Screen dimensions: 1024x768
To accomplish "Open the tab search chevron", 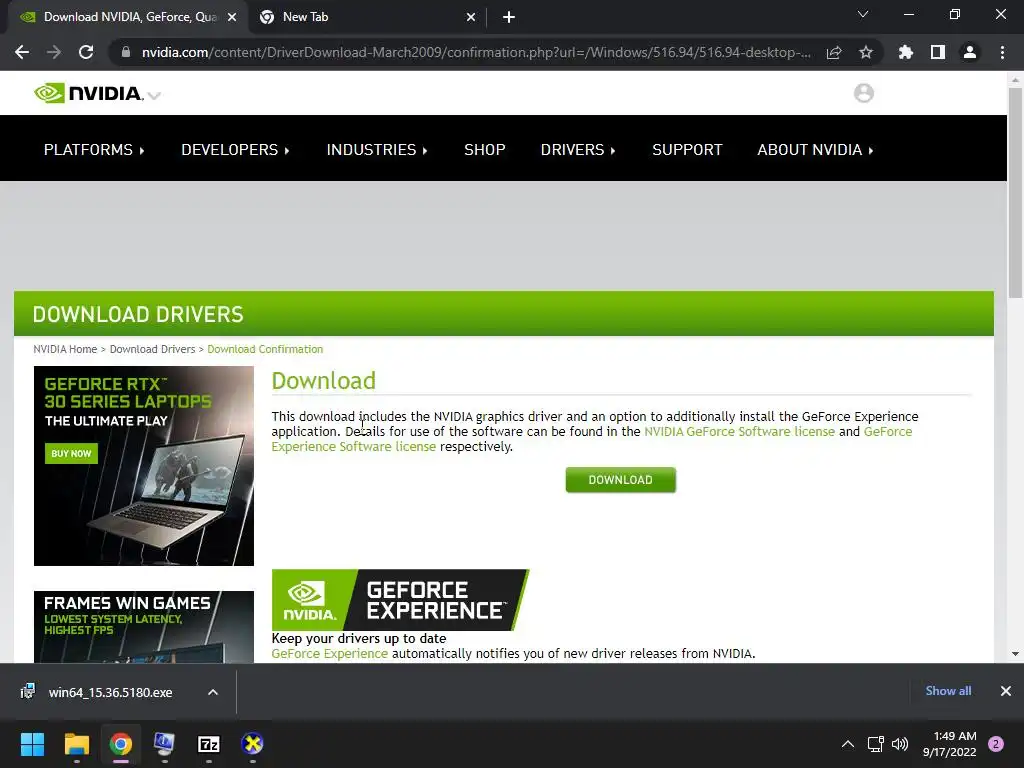I will click(863, 14).
